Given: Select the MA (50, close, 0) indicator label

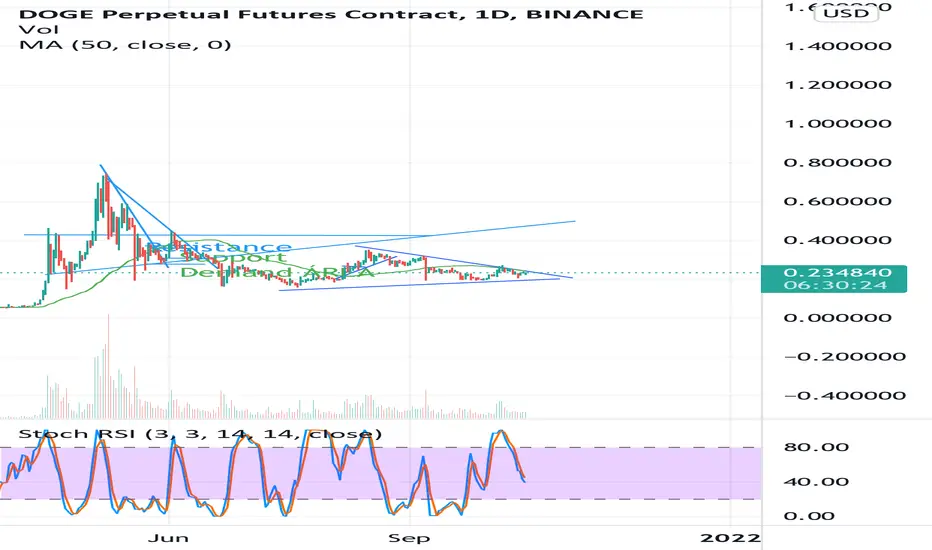Looking at the screenshot, I should [x=125, y=45].
